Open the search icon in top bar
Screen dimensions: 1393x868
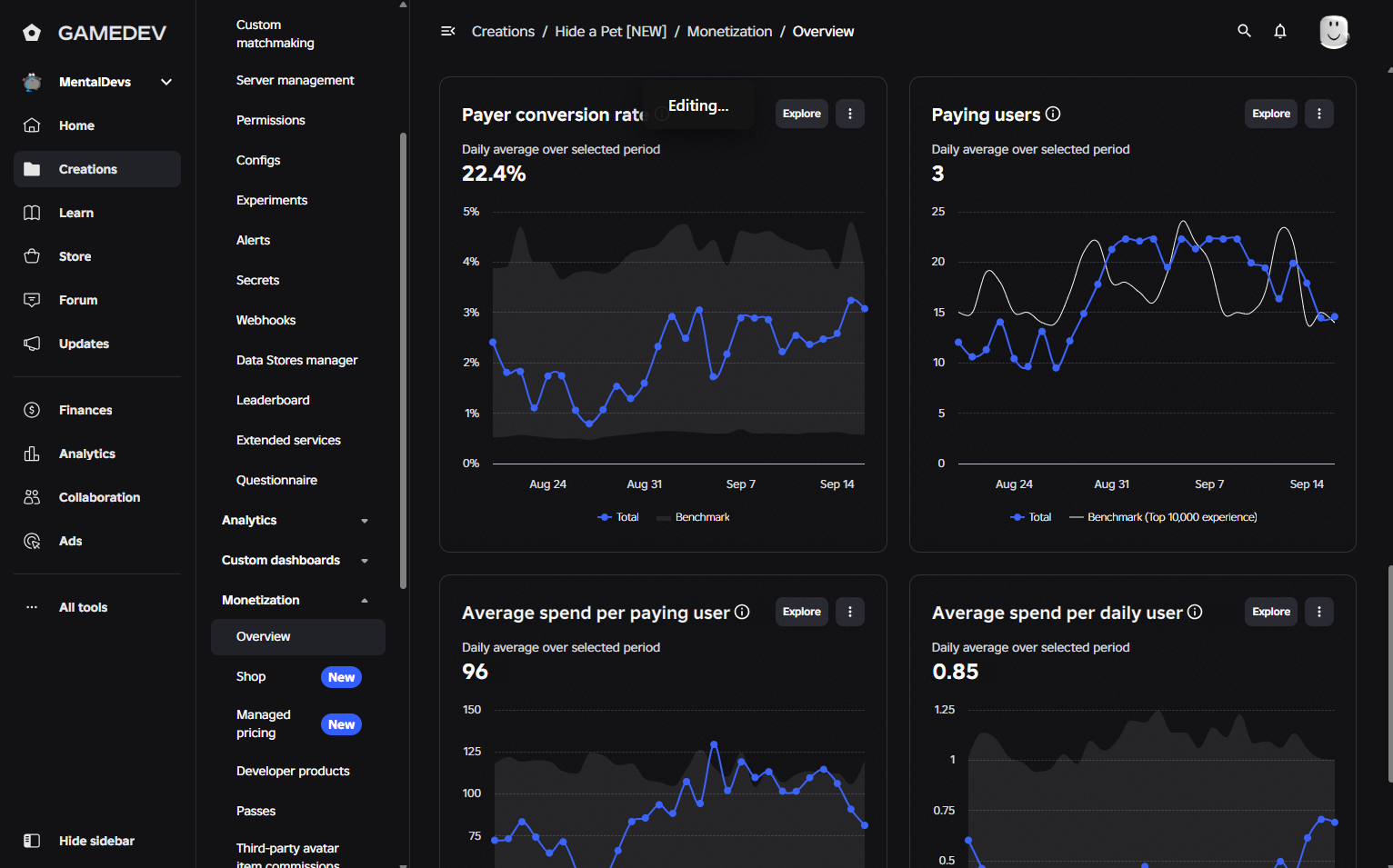(x=1244, y=31)
